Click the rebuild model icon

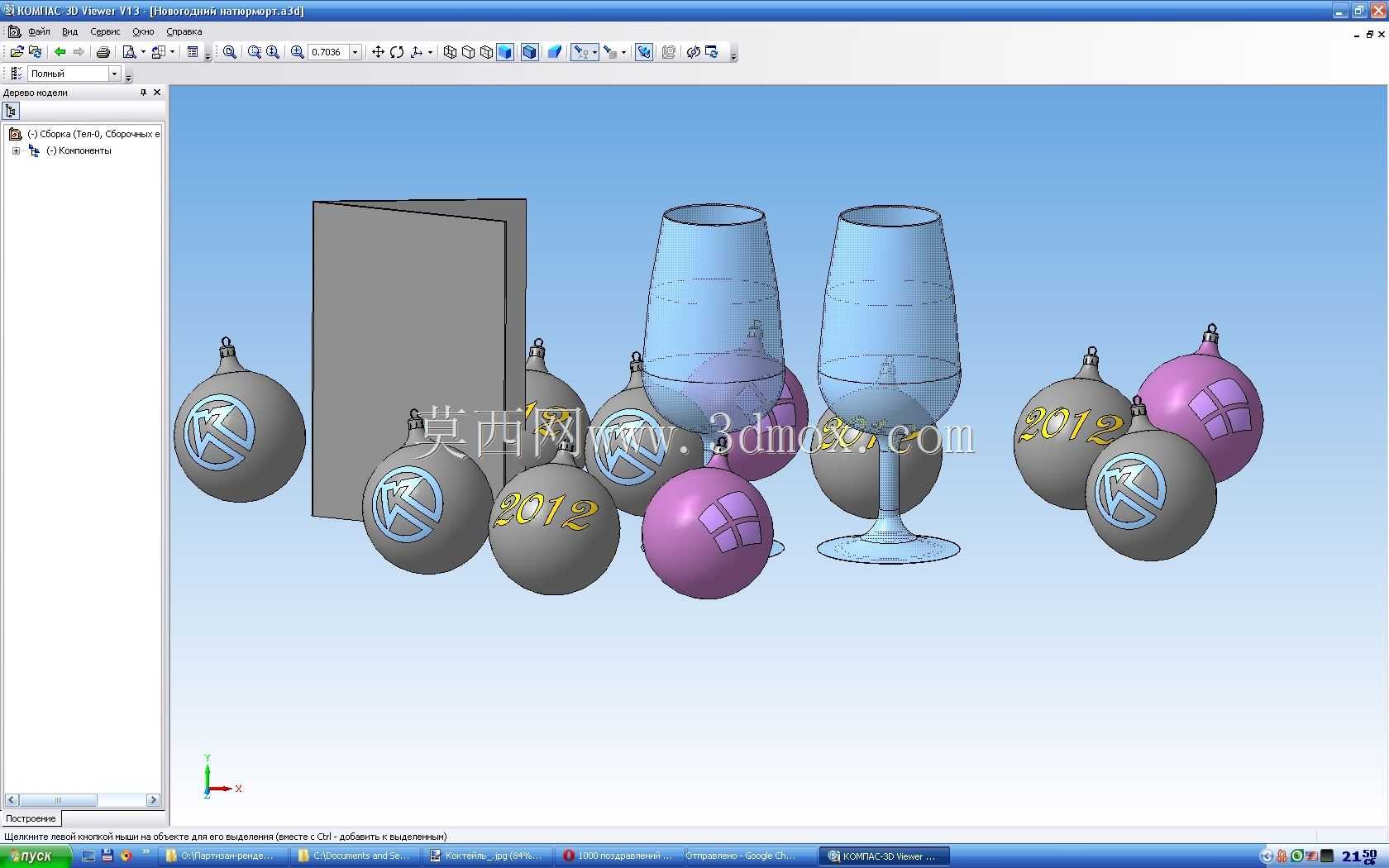click(694, 52)
